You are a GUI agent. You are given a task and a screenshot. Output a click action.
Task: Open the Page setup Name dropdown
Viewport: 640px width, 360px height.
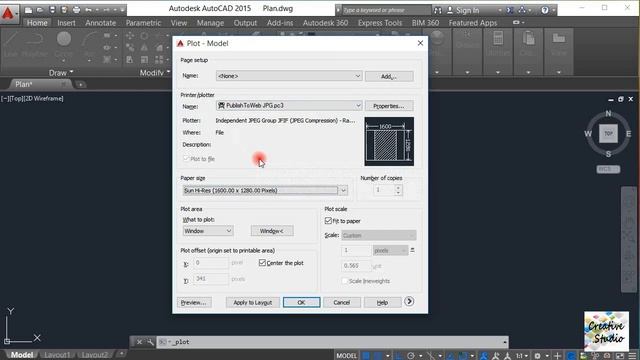pos(289,76)
